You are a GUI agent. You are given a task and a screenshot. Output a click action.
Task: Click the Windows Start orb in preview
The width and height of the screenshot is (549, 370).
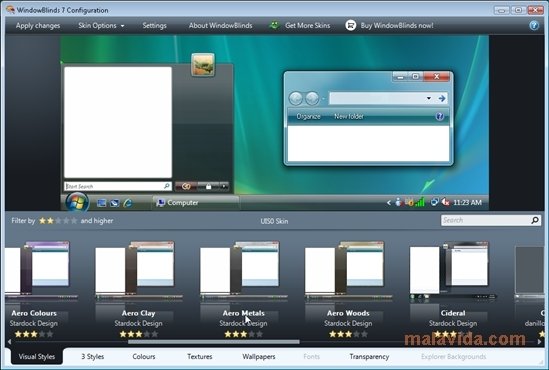(x=77, y=202)
